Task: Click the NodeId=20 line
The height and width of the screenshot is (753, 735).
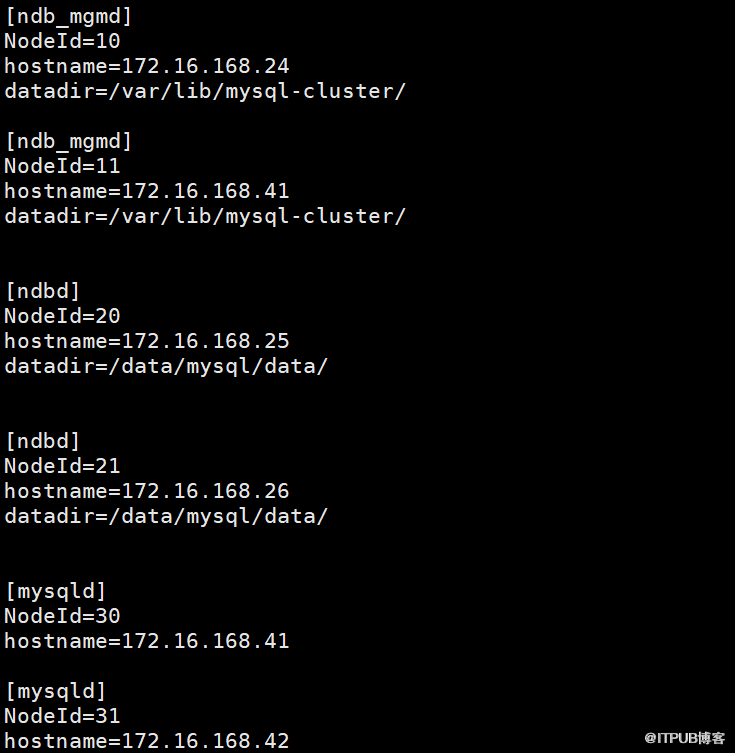Action: 62,316
